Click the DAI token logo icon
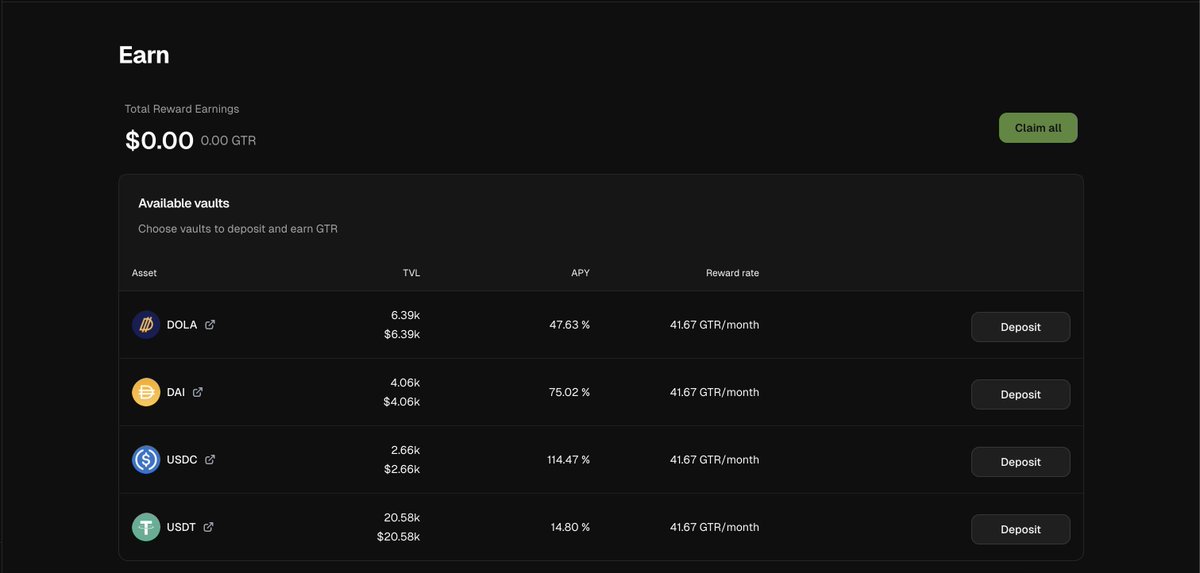This screenshot has width=1200, height=573. (x=146, y=392)
